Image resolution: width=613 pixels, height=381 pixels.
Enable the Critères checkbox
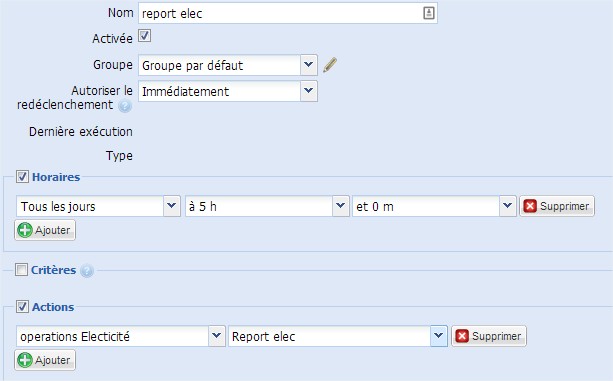click(x=22, y=270)
